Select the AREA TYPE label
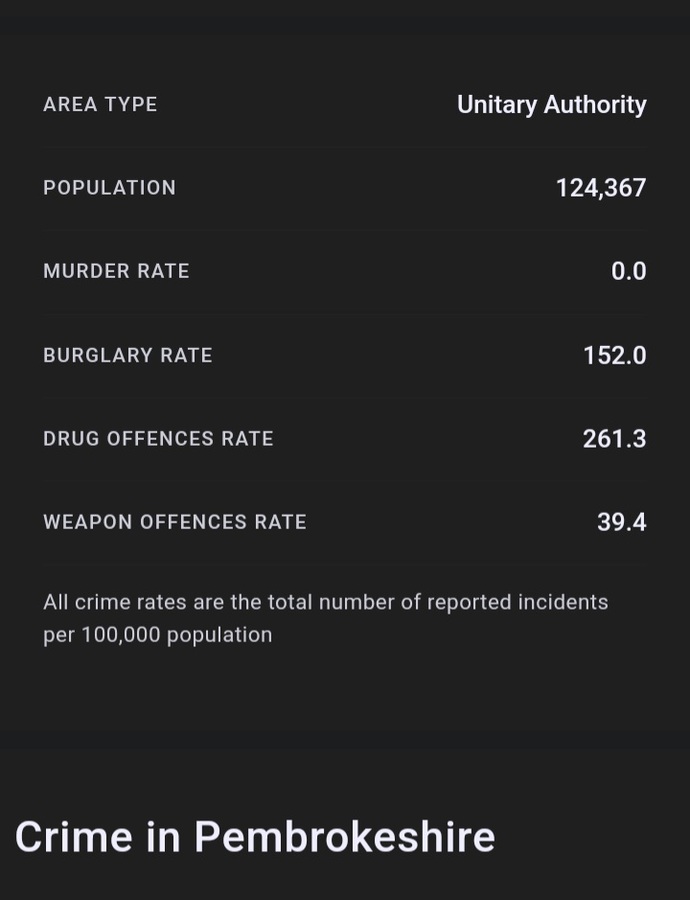 point(100,104)
